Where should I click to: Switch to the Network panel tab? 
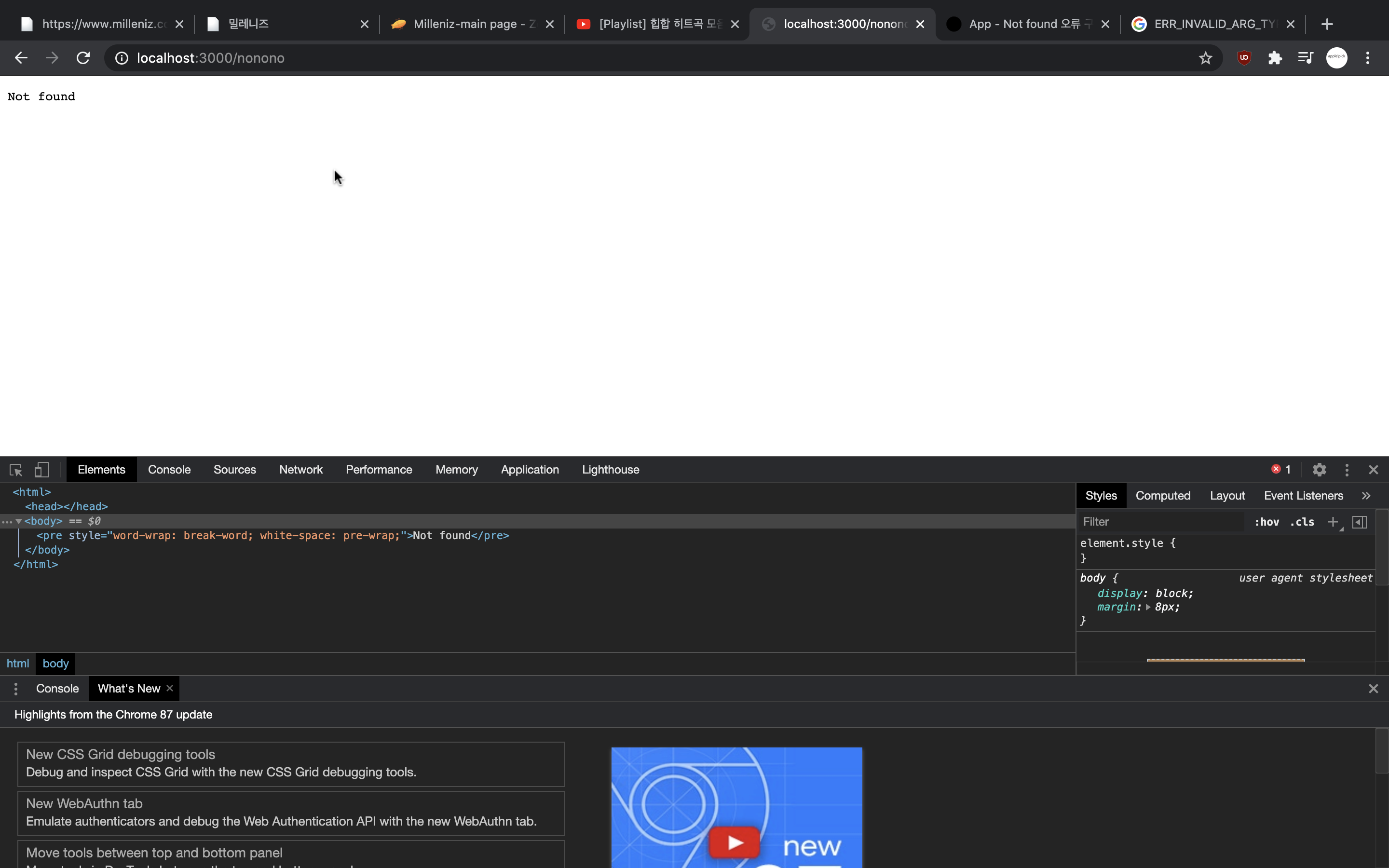(x=301, y=470)
